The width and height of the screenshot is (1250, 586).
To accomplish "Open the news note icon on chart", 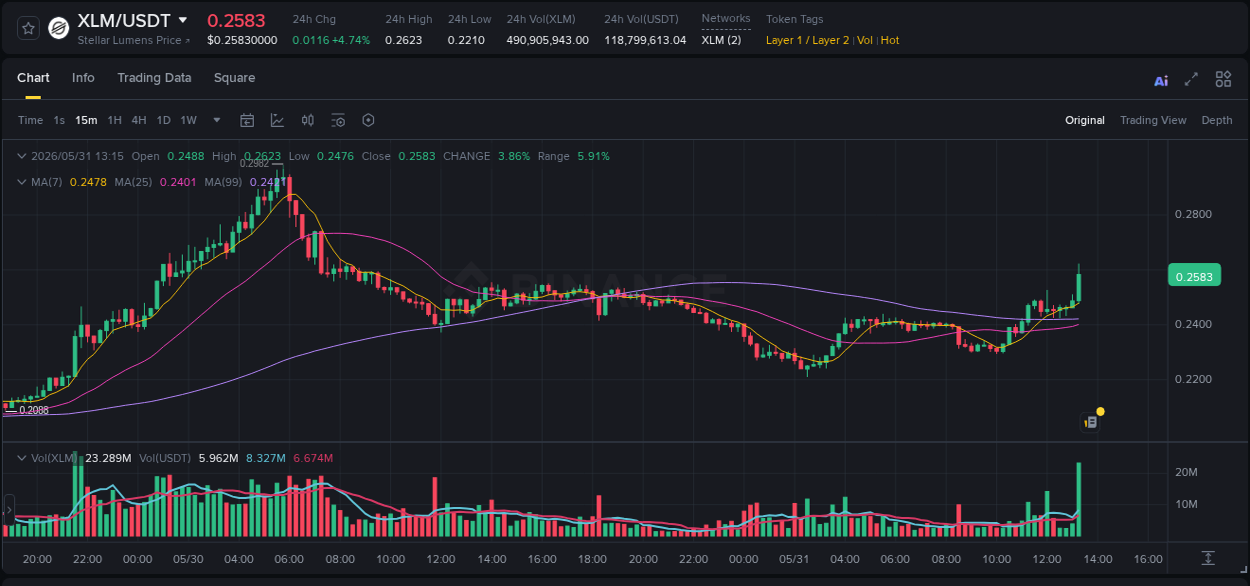I will [x=1091, y=422].
